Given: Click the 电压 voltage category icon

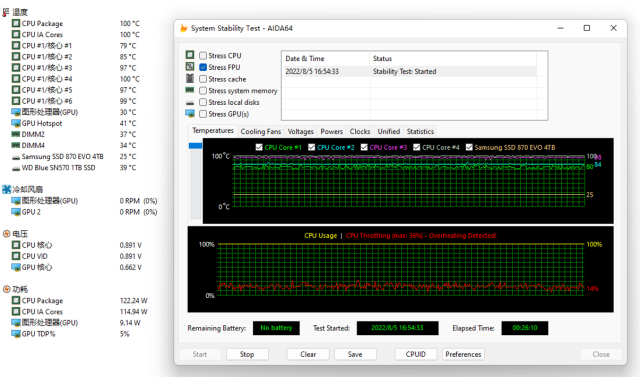Looking at the screenshot, I should [x=7, y=234].
